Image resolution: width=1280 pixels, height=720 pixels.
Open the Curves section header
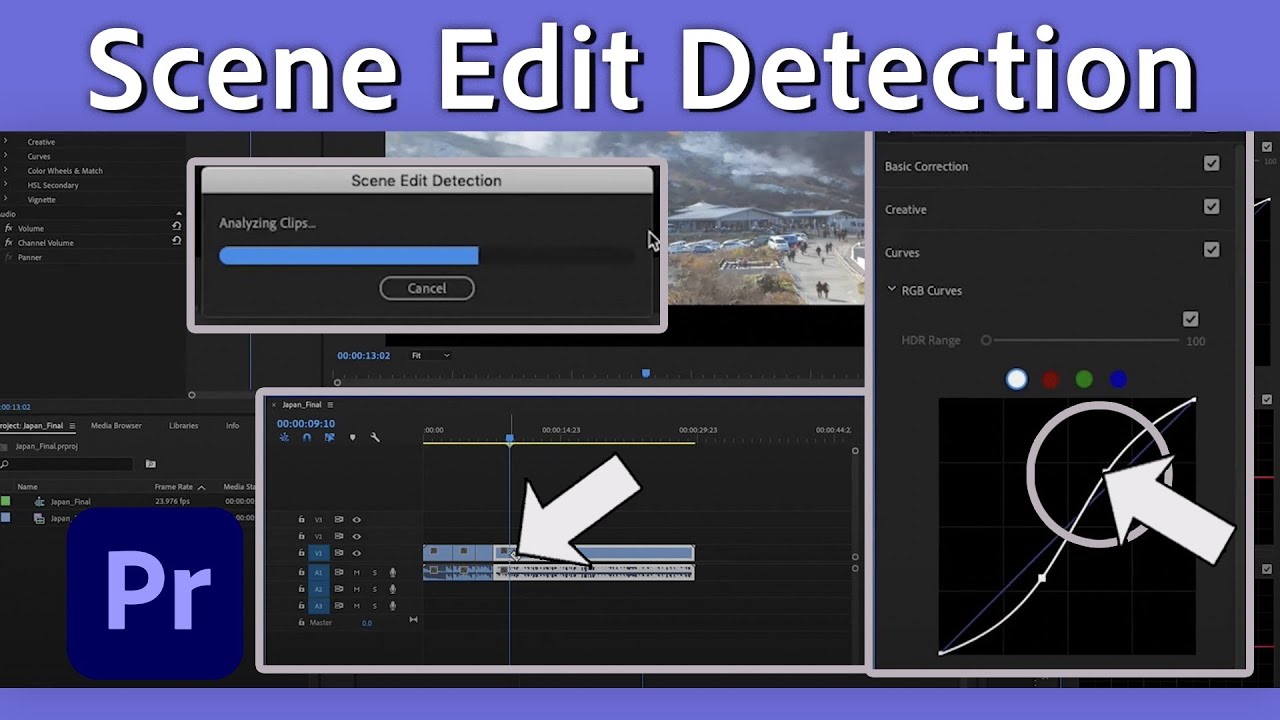[902, 252]
